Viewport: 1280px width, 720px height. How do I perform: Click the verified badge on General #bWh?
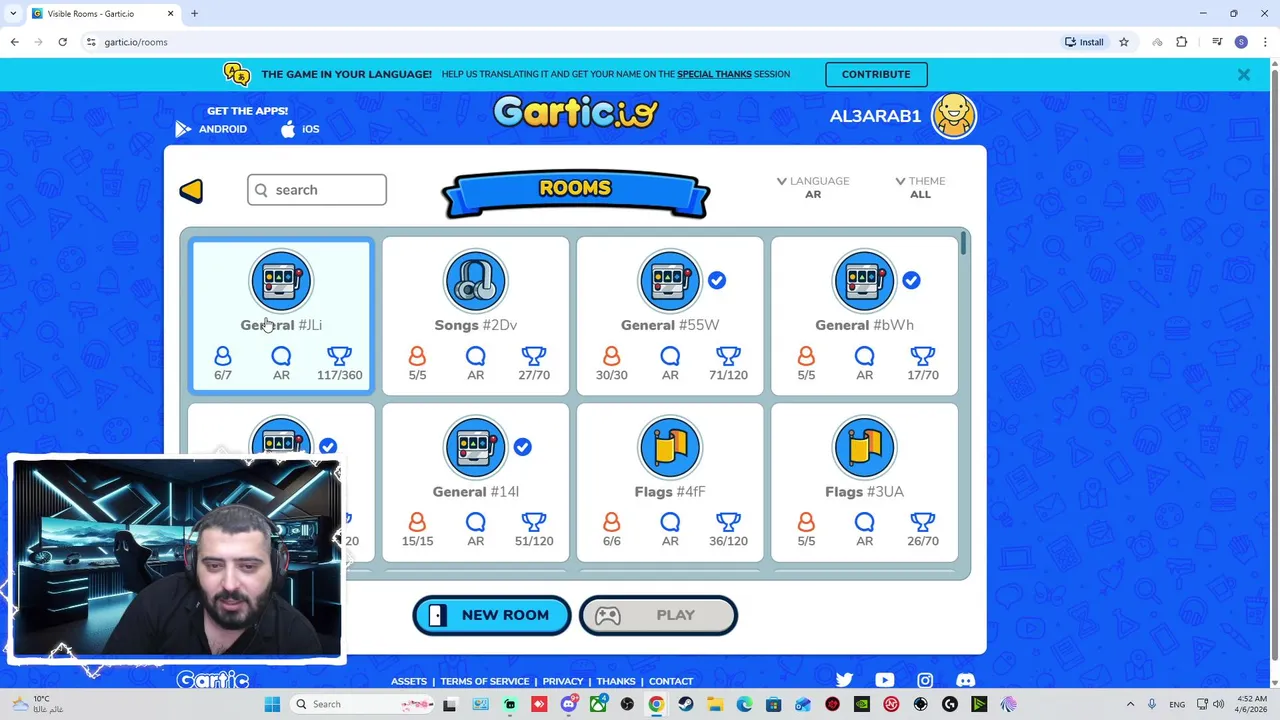911,281
